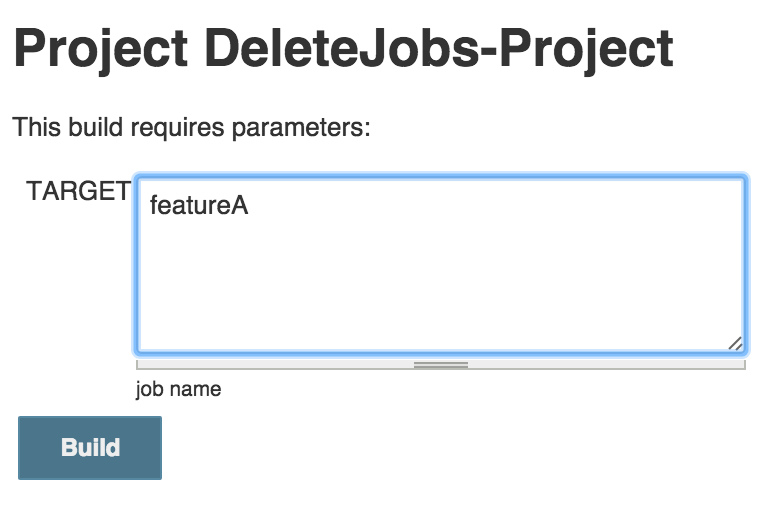This screenshot has height=506, width=766.
Task: Click the word "name" under the textarea
Action: coord(195,390)
